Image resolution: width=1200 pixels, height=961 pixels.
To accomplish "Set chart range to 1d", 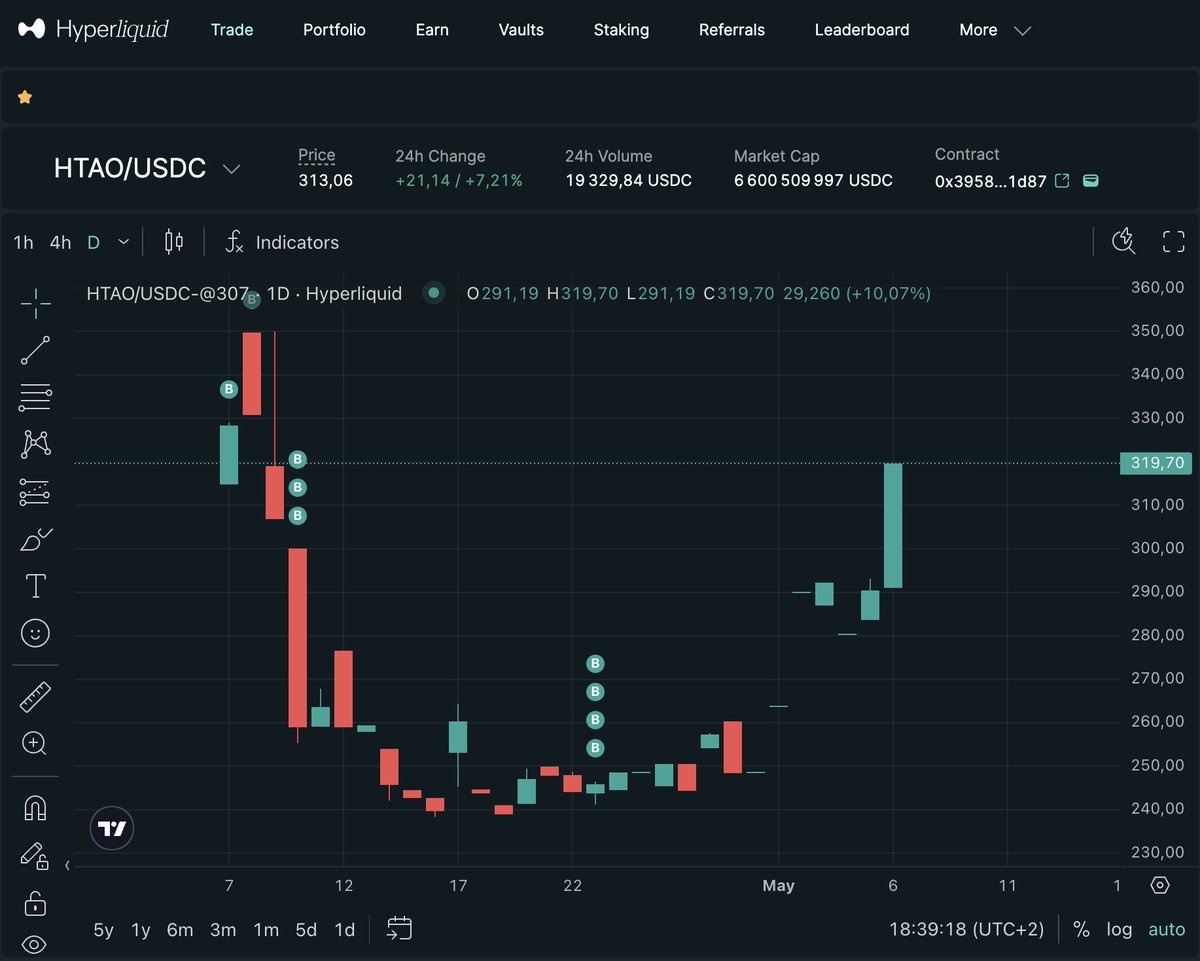I will [344, 929].
